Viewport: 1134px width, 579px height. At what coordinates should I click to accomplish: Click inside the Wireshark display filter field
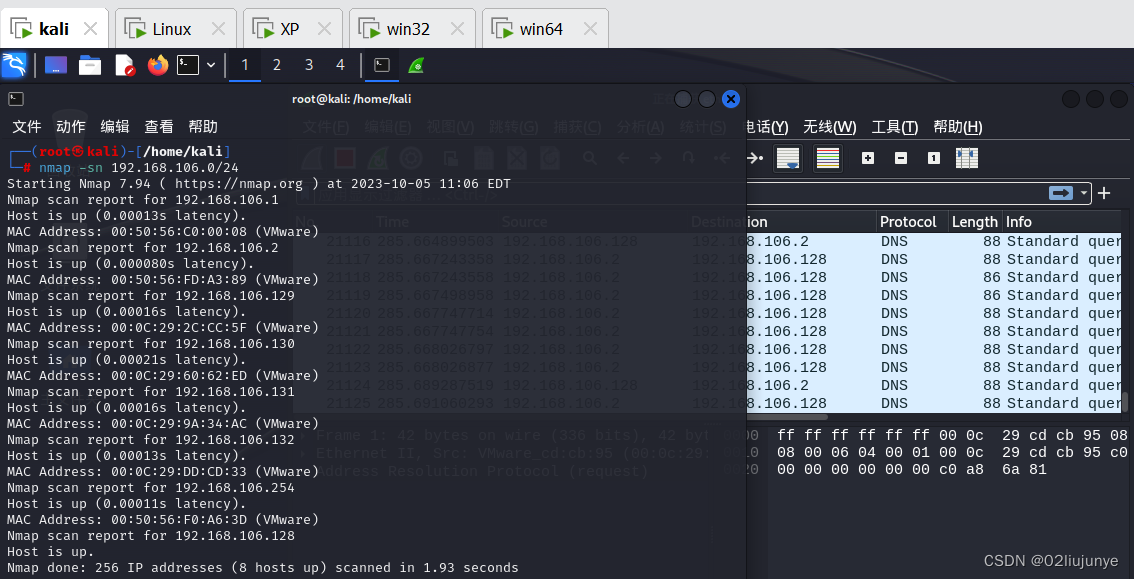tap(895, 193)
